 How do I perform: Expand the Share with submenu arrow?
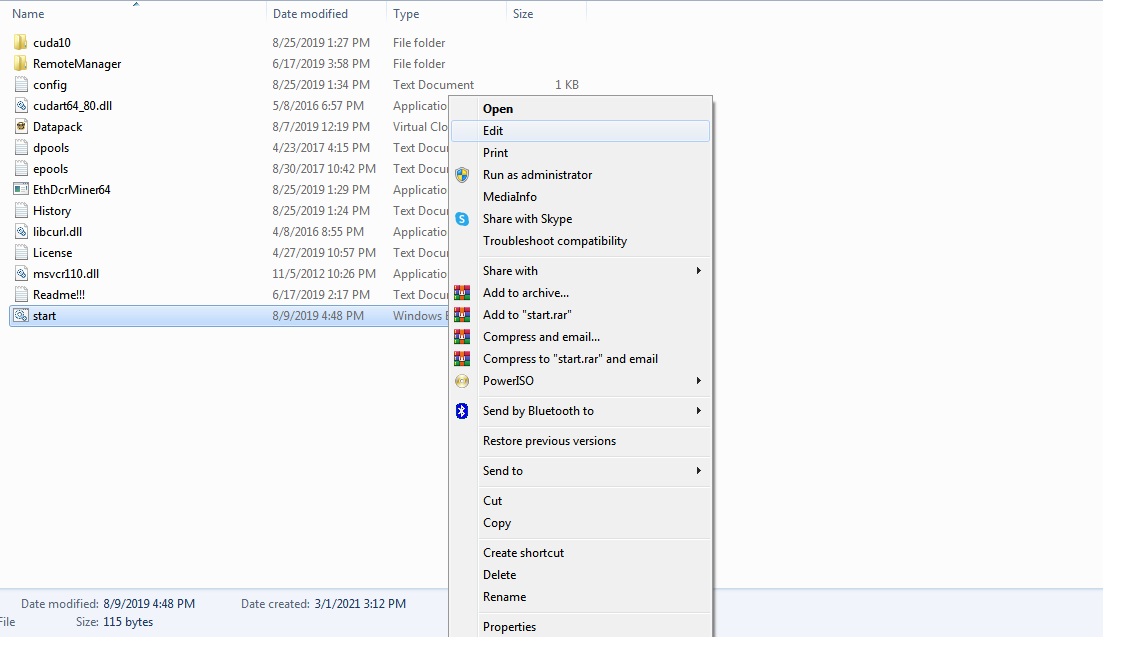tap(698, 271)
